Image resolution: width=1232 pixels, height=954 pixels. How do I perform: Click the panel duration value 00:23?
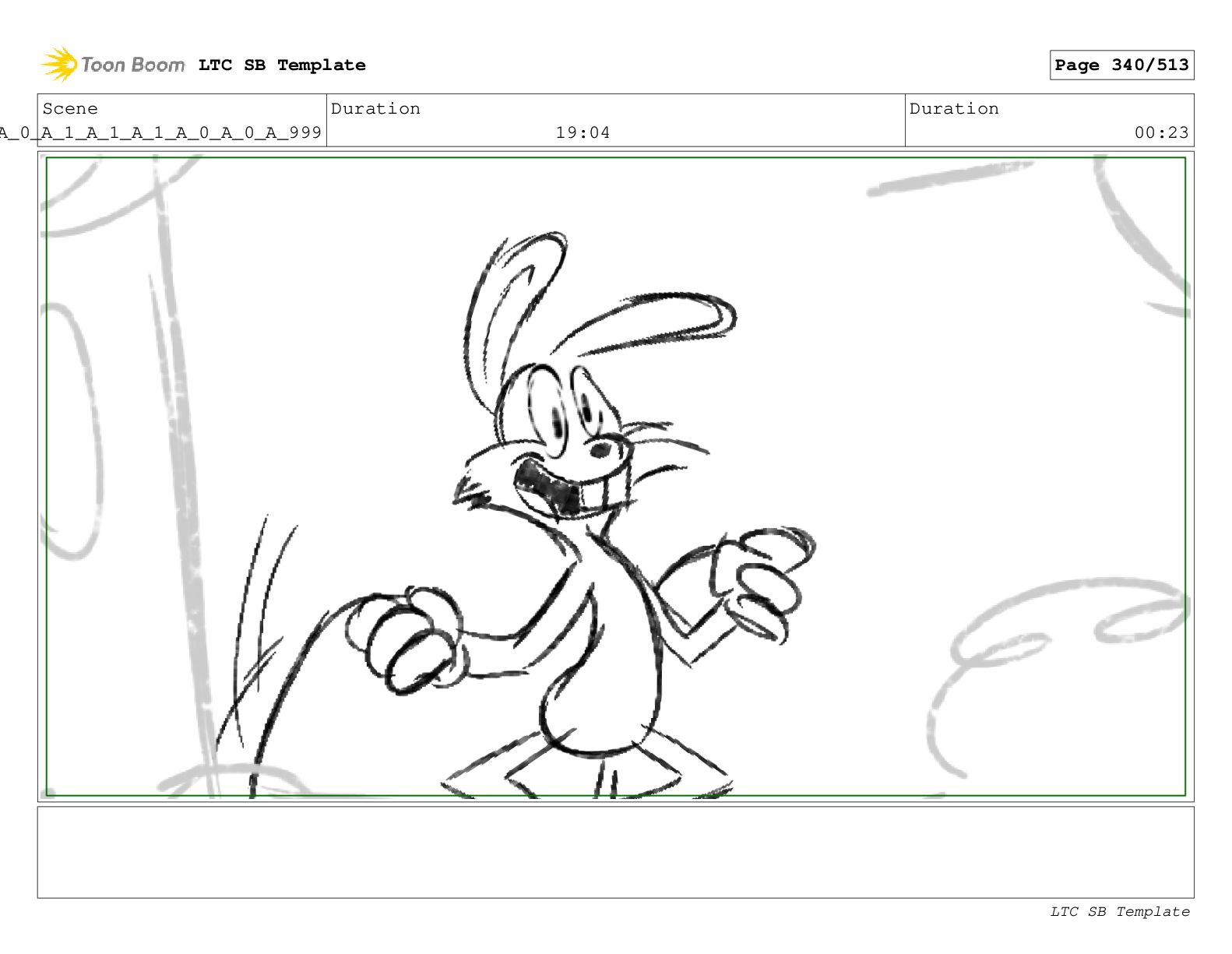point(1161,133)
